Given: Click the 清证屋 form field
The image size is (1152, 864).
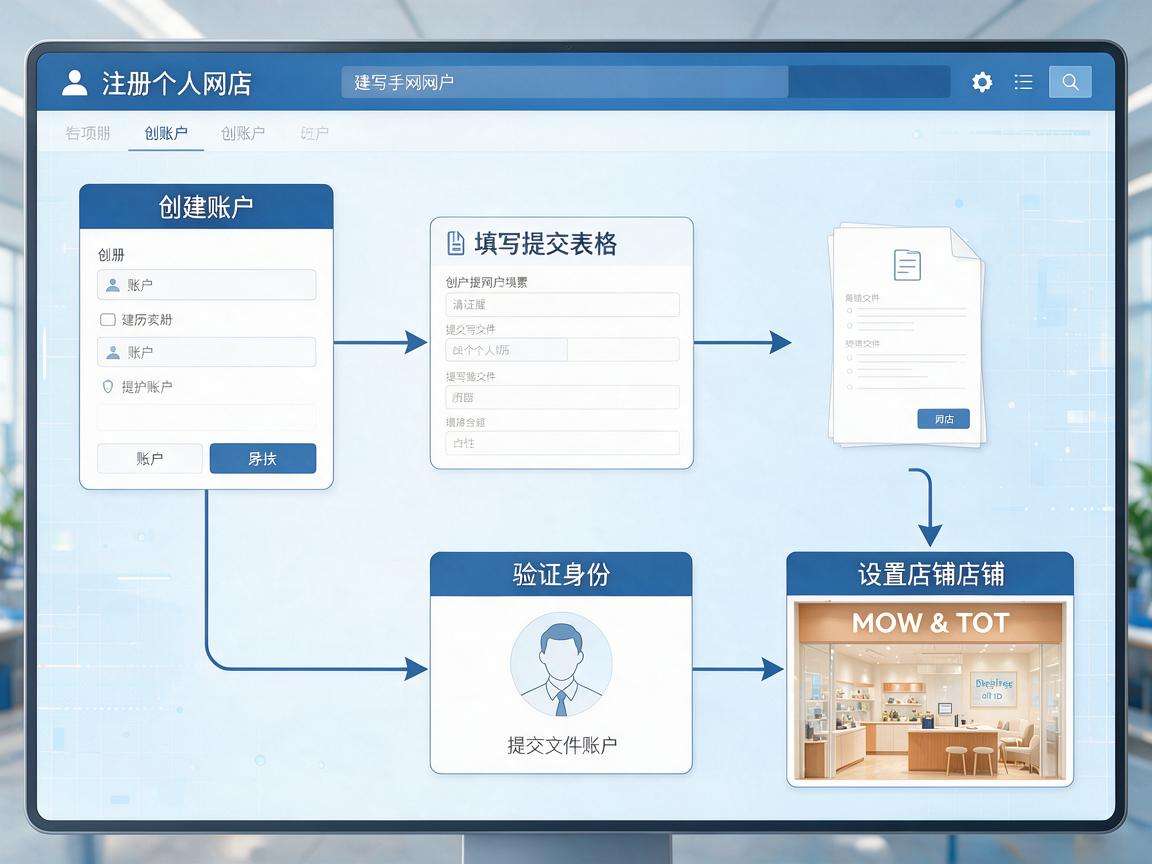Looking at the screenshot, I should (562, 304).
